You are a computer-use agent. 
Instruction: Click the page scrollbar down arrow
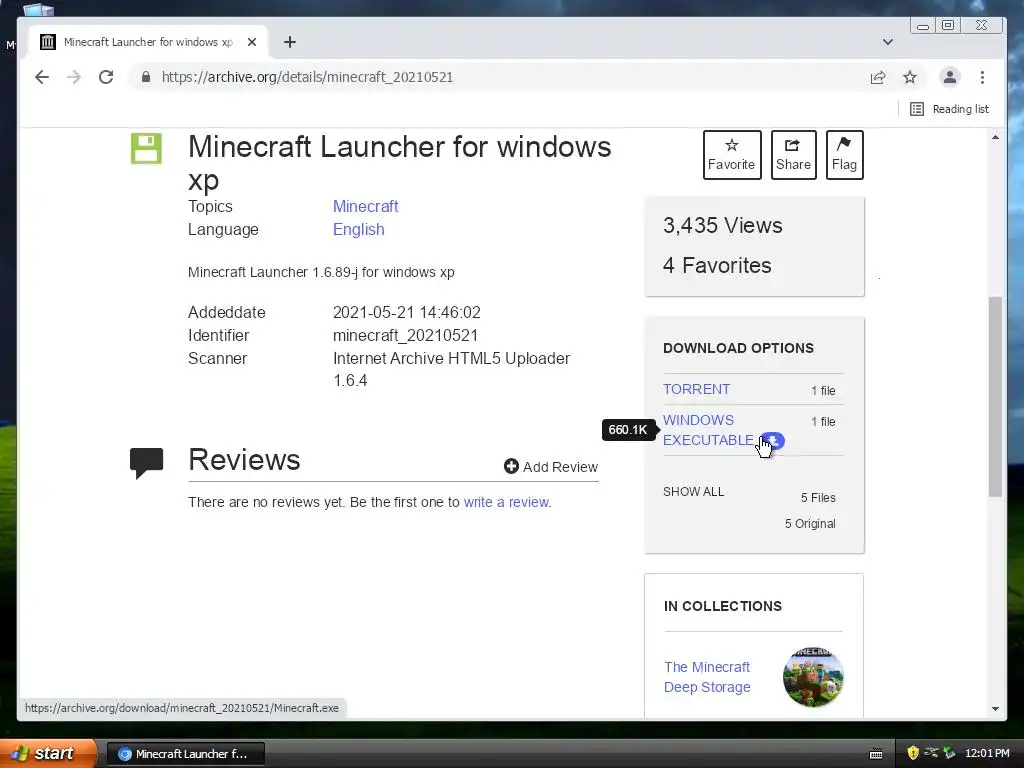pos(995,709)
